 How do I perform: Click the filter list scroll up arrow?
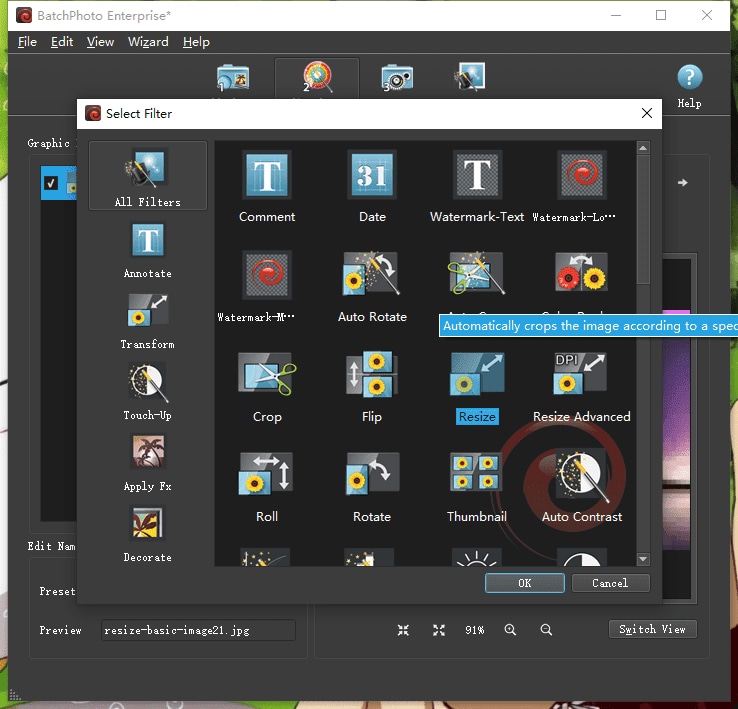click(643, 148)
